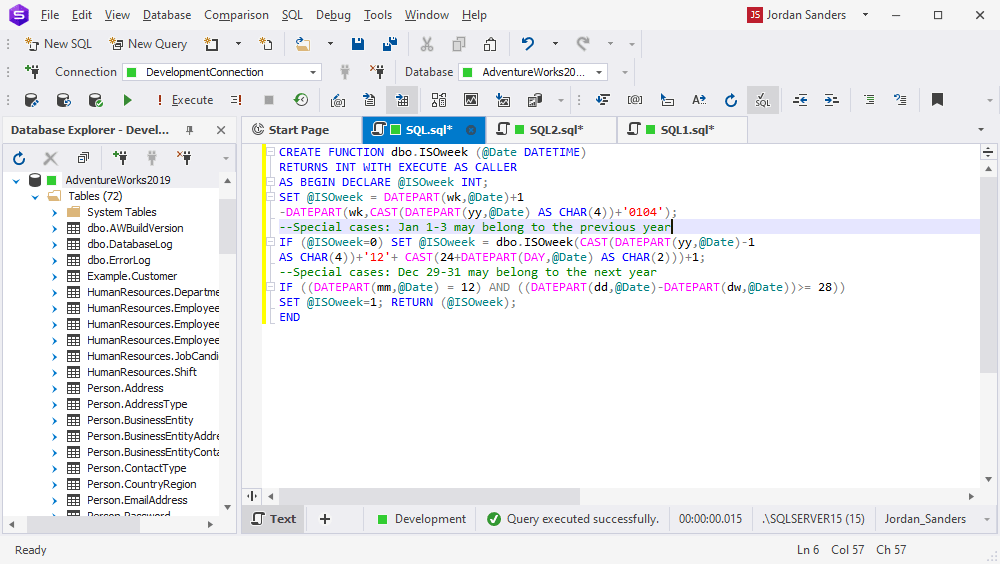
Task: Click the Paste clipboard icon
Action: click(490, 43)
